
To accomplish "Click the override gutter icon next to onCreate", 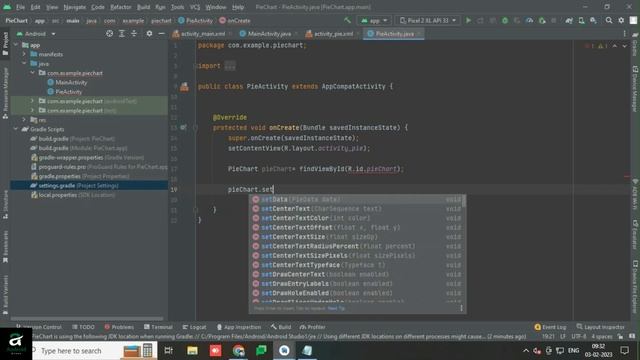I will click(x=184, y=128).
